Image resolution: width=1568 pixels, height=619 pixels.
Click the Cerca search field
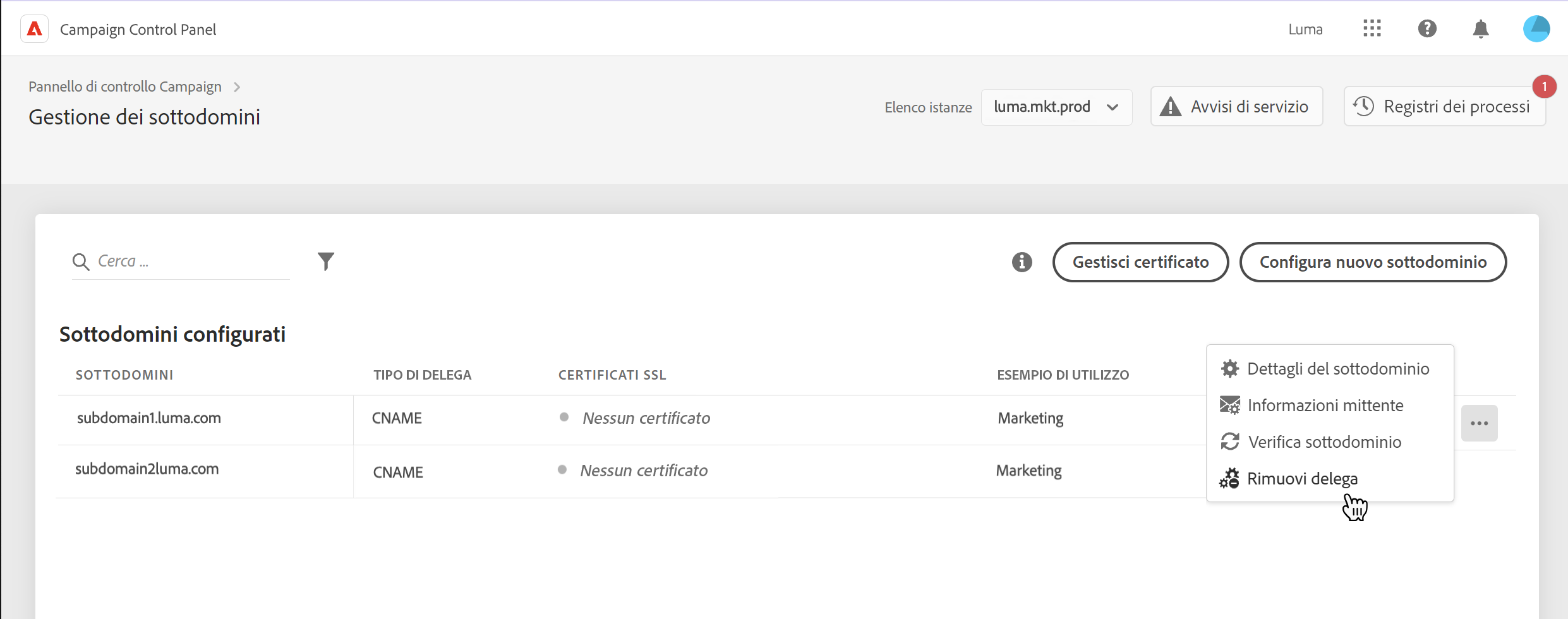click(190, 261)
